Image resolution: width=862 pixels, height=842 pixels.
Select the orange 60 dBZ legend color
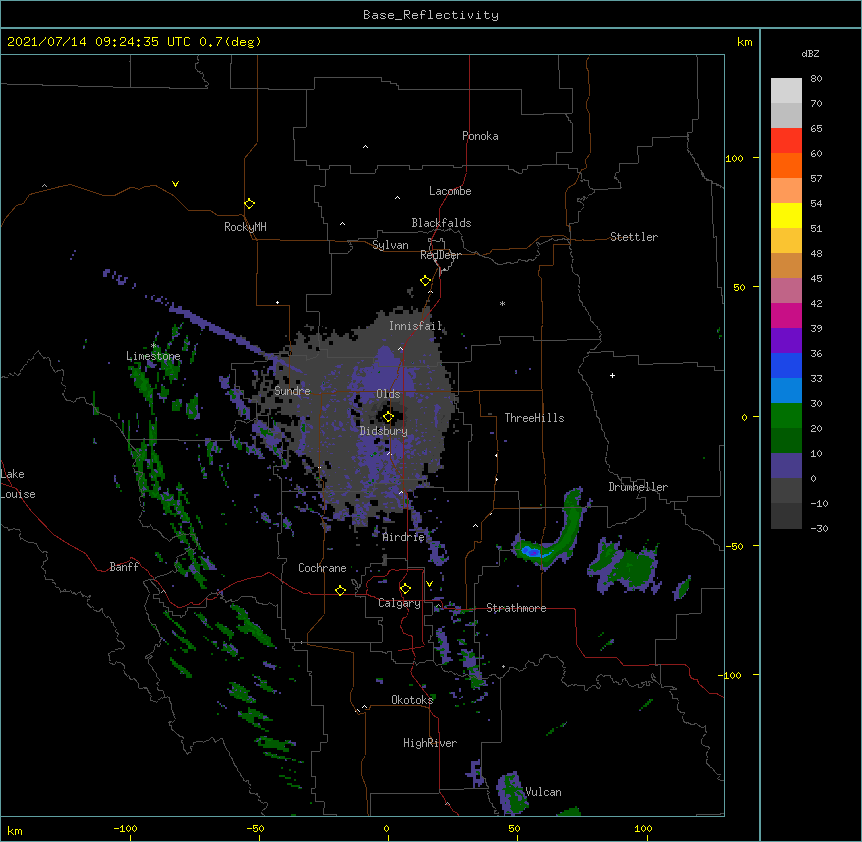(x=786, y=165)
